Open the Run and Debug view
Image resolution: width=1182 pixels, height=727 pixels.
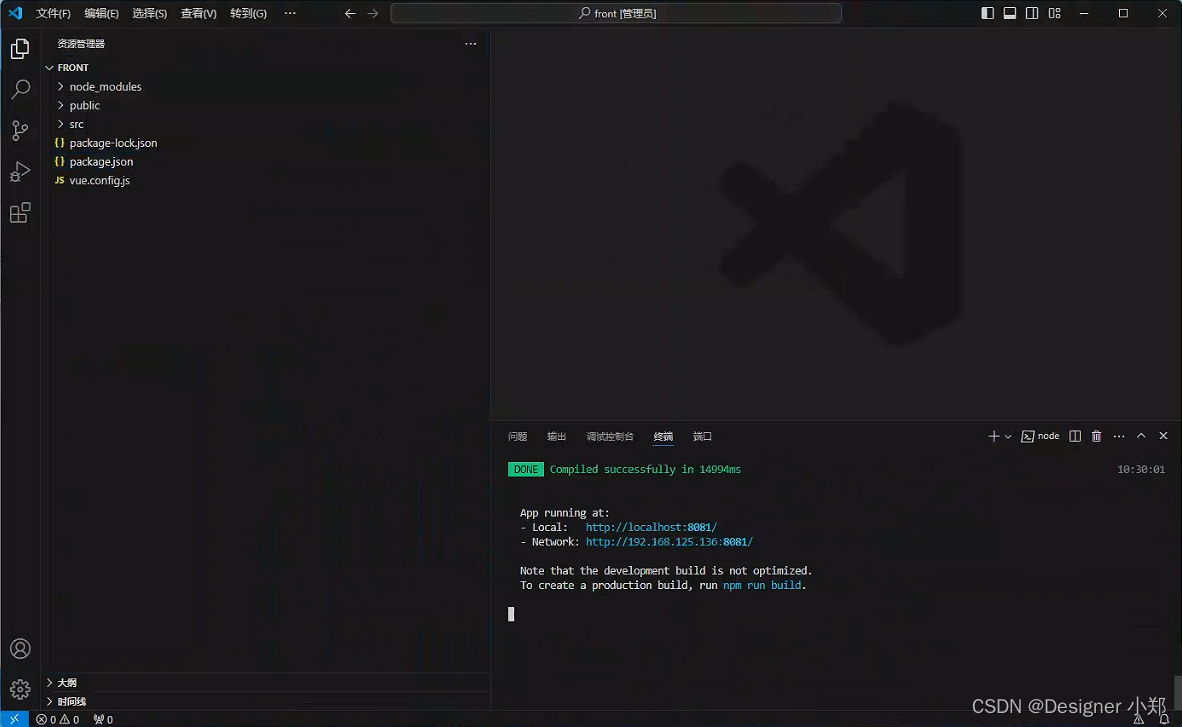click(x=20, y=172)
